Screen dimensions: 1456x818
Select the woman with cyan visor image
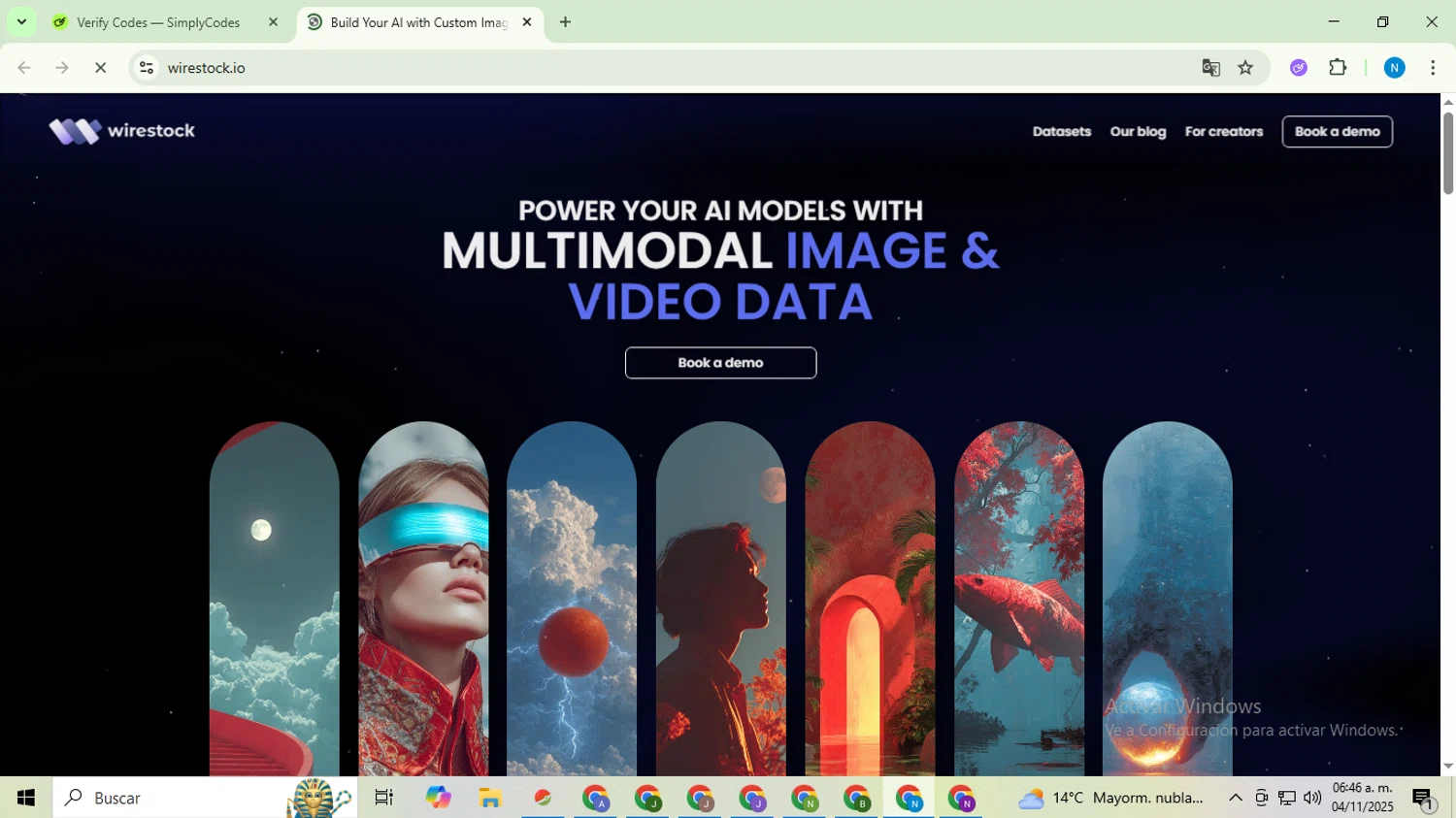(x=423, y=599)
